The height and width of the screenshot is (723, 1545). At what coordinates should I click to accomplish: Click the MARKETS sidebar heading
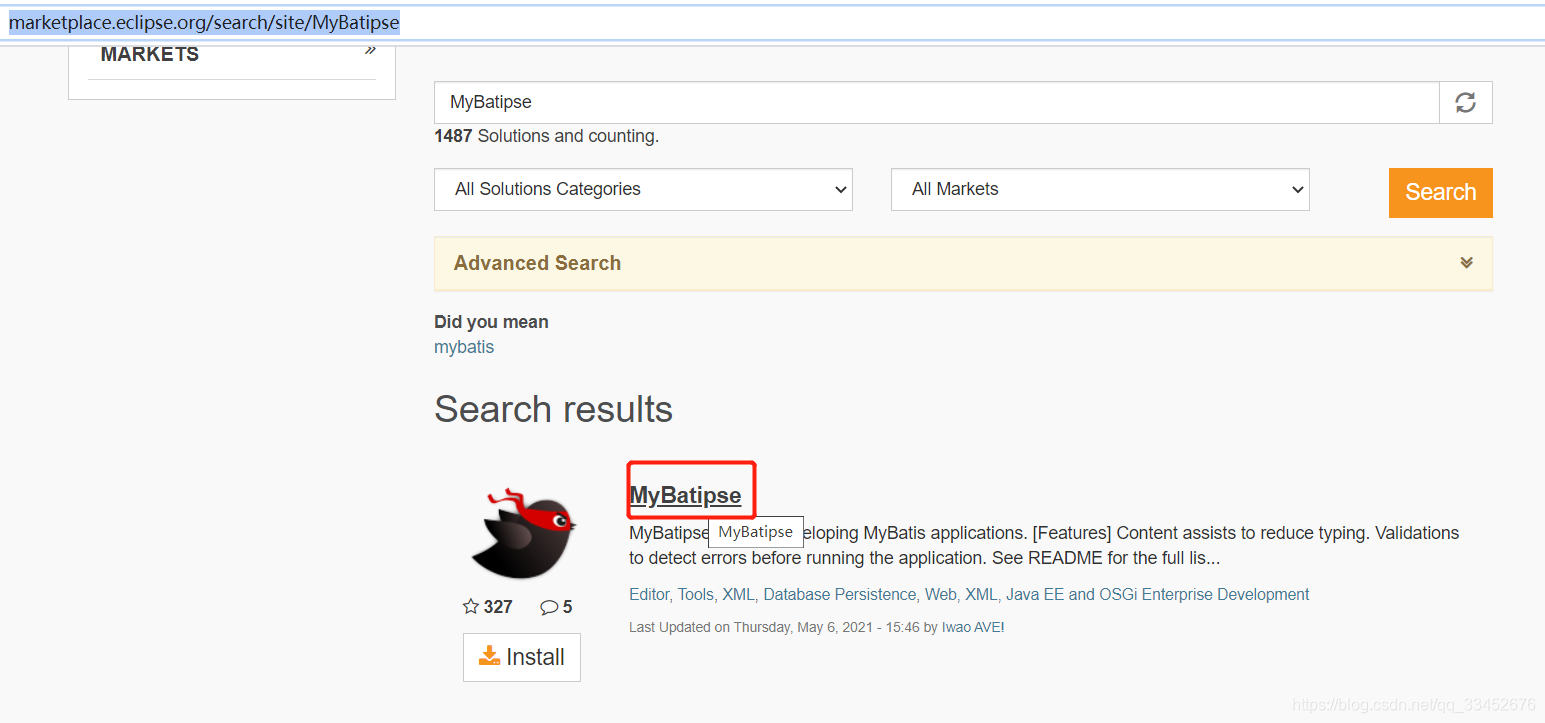coord(150,54)
